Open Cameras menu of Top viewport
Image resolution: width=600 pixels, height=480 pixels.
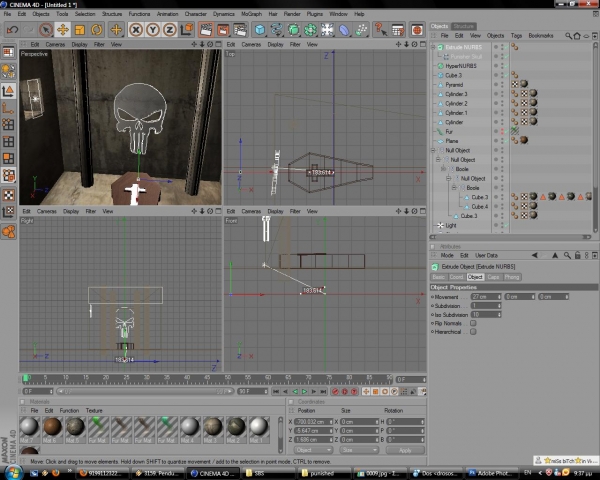click(251, 44)
